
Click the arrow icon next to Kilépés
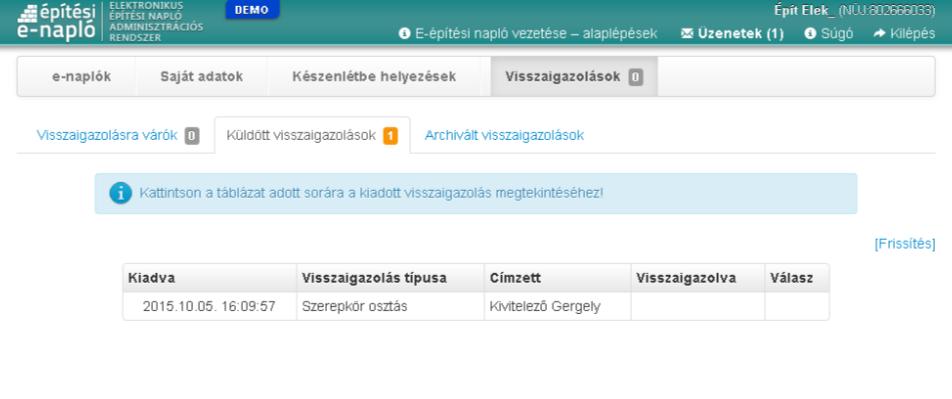pyautogui.click(x=880, y=34)
